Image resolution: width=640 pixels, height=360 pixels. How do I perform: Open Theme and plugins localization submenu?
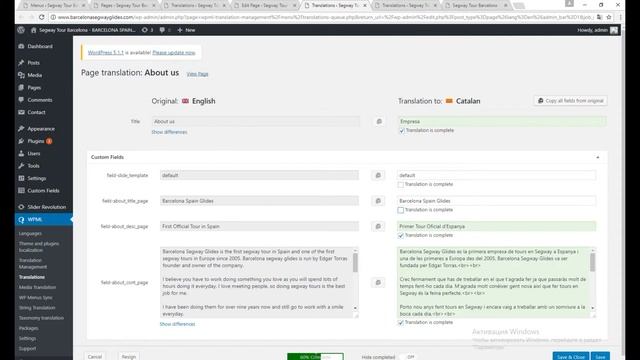pos(39,247)
